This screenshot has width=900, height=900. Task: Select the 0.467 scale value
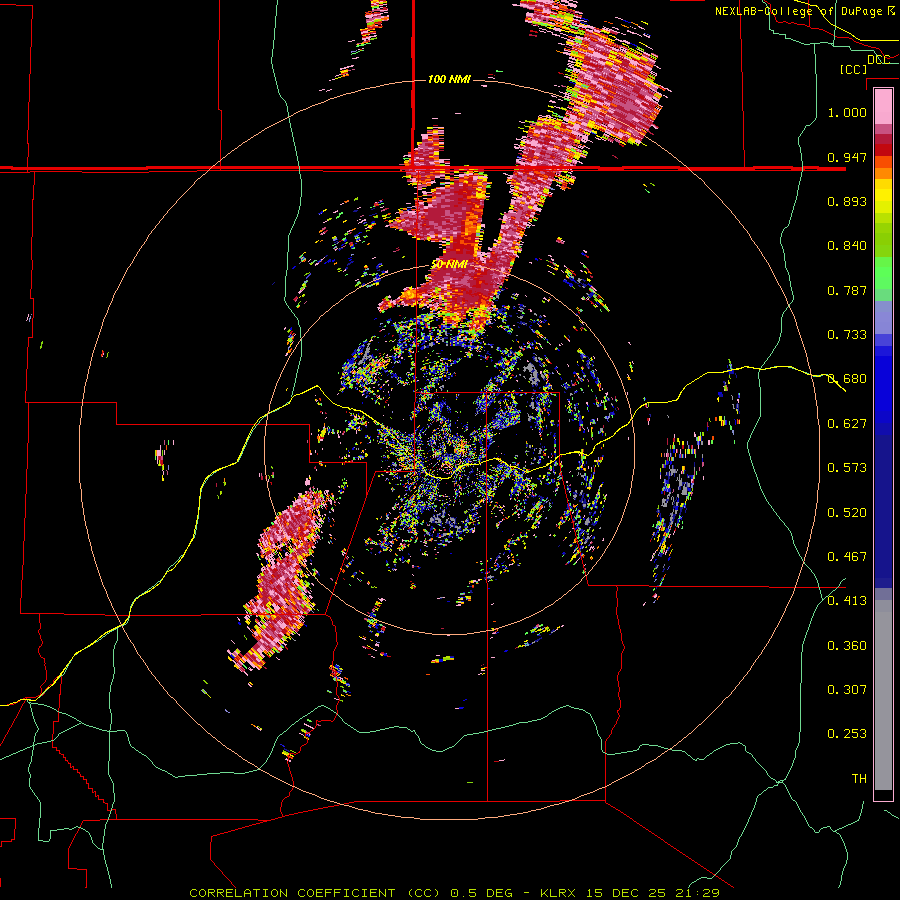pyautogui.click(x=847, y=557)
